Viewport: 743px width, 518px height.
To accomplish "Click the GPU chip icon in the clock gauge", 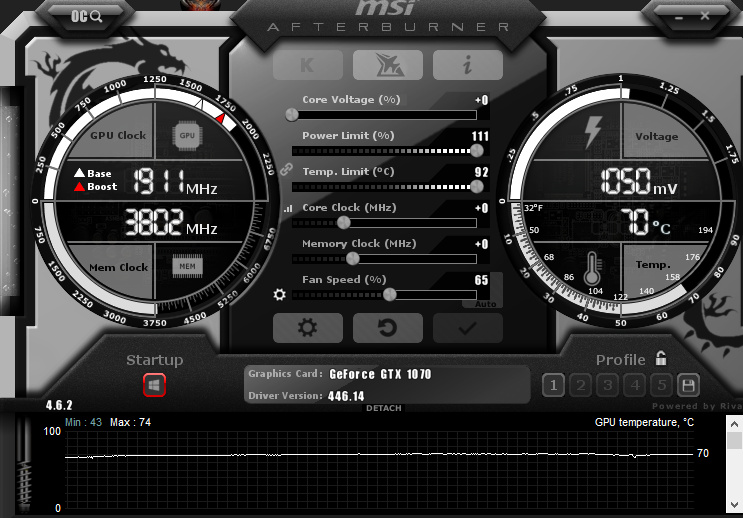I will pyautogui.click(x=187, y=136).
